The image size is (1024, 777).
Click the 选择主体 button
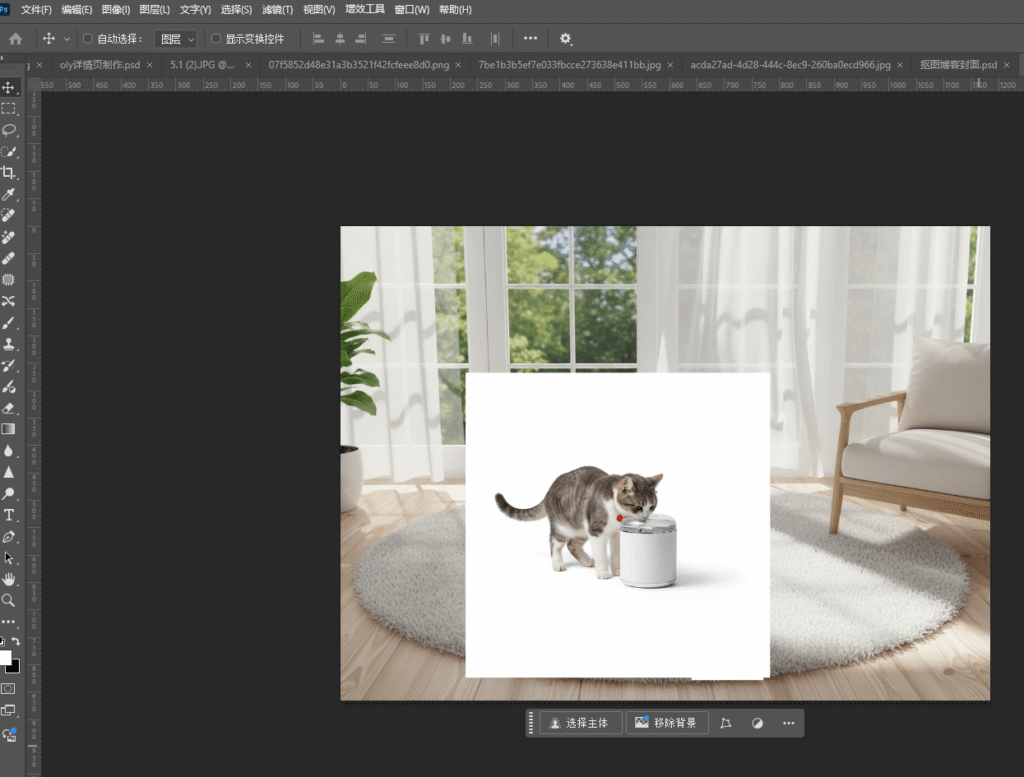tap(580, 723)
